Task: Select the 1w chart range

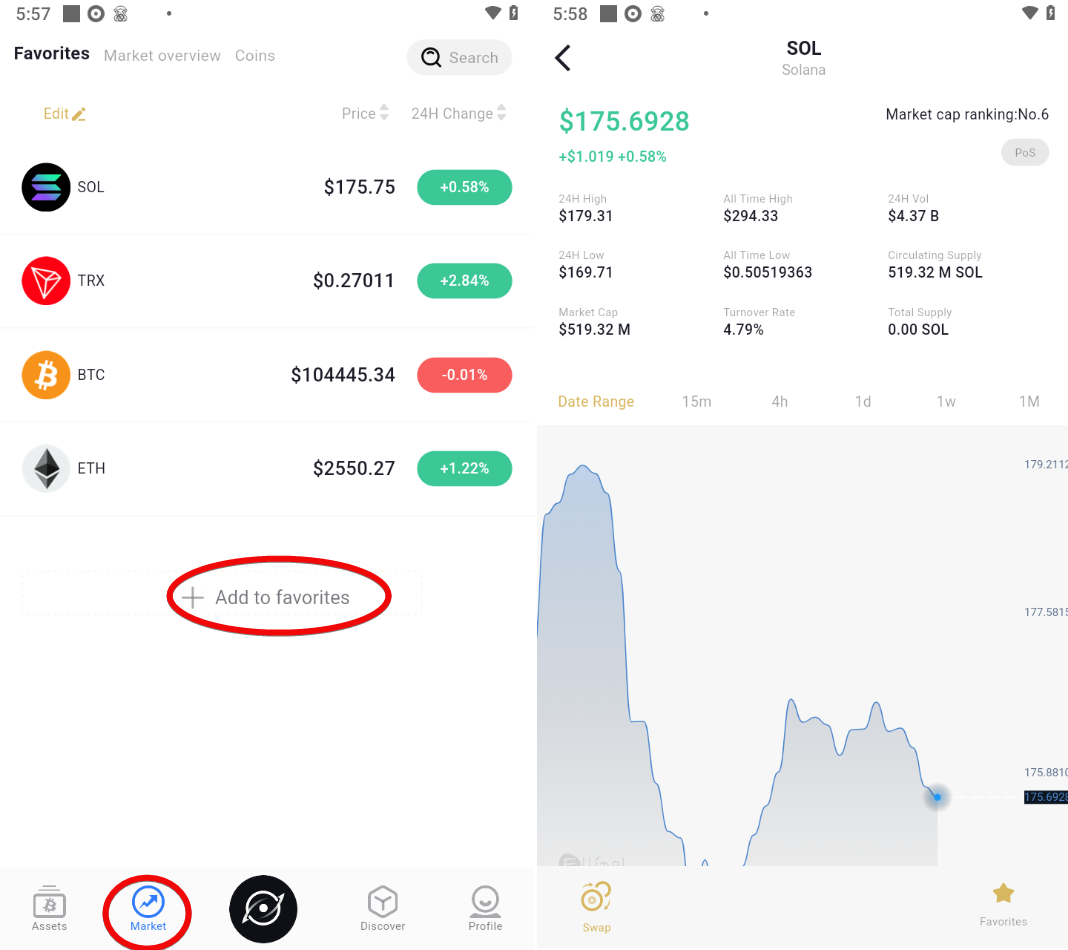Action: (945, 402)
